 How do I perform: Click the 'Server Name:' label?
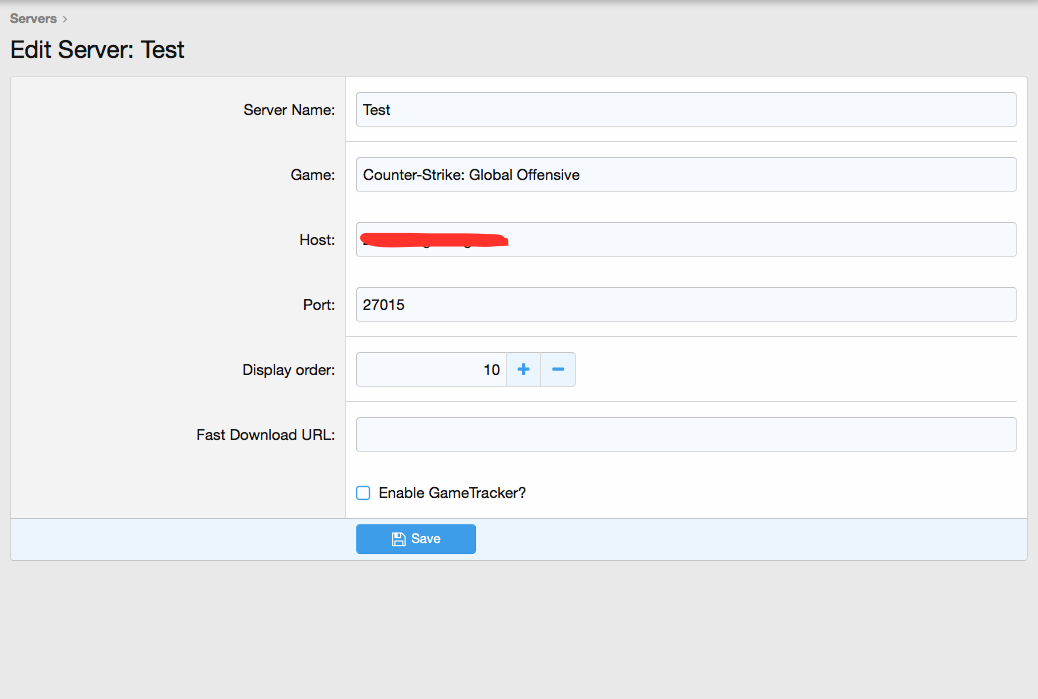(289, 110)
